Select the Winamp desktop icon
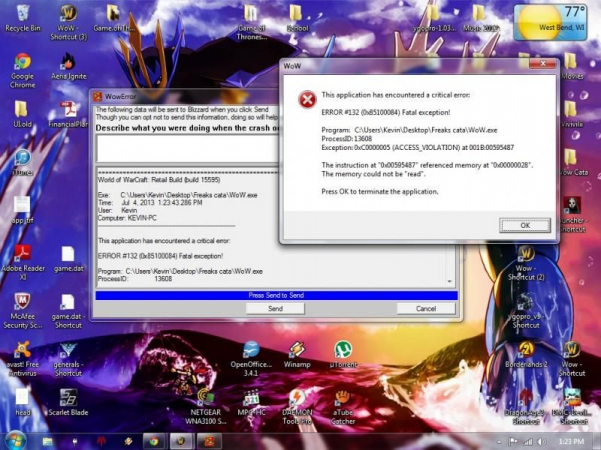Screen dimensions: 601x450 297,355
